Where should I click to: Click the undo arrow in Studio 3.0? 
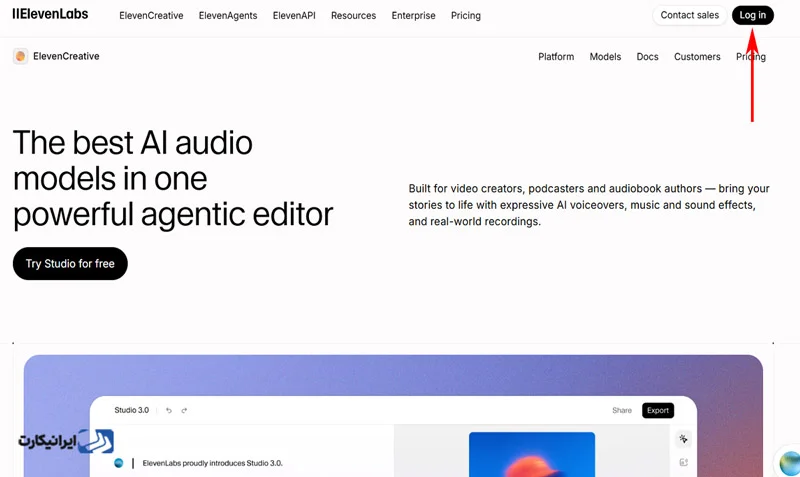tap(169, 411)
